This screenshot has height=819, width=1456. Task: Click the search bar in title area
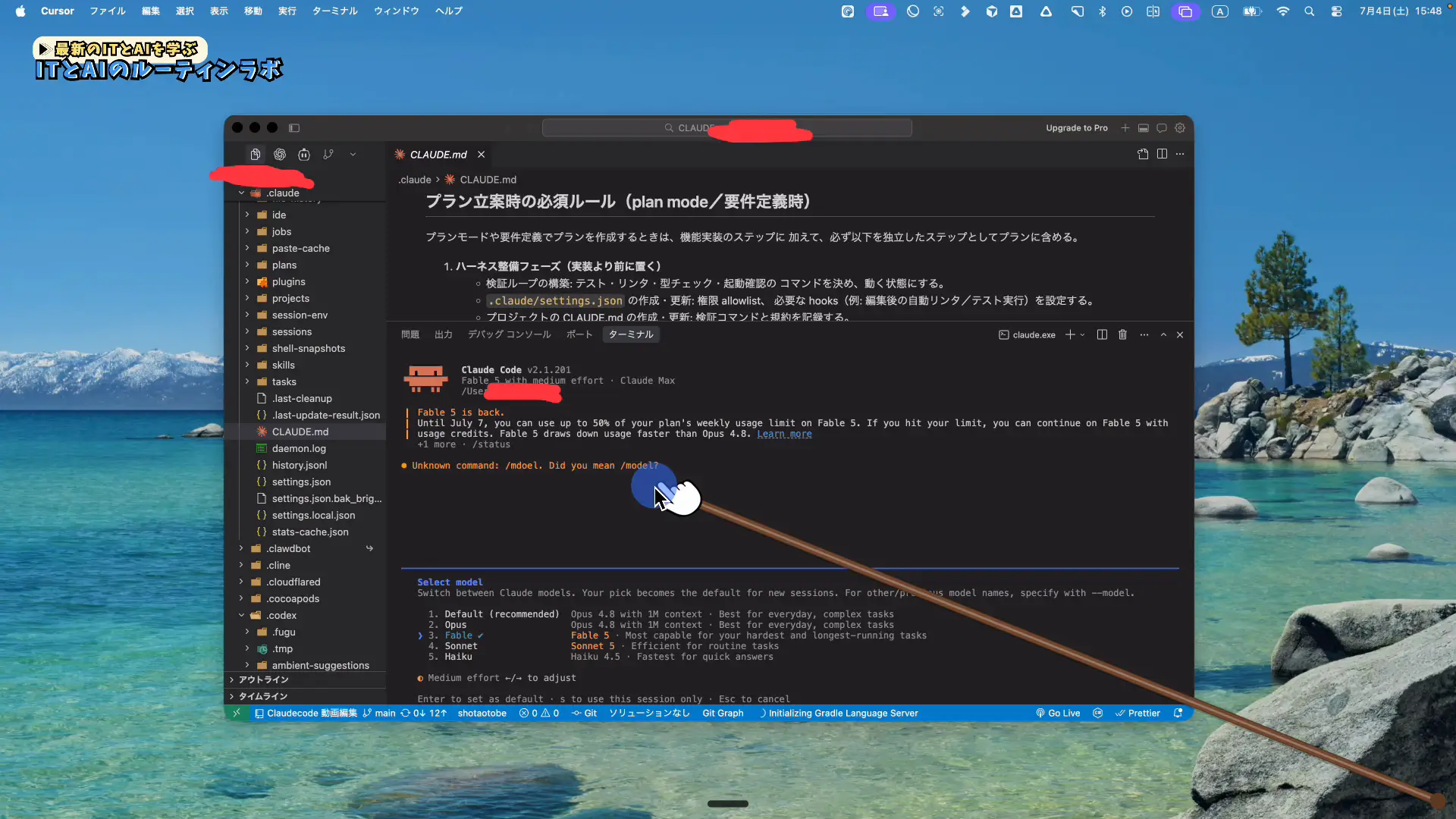[x=726, y=128]
